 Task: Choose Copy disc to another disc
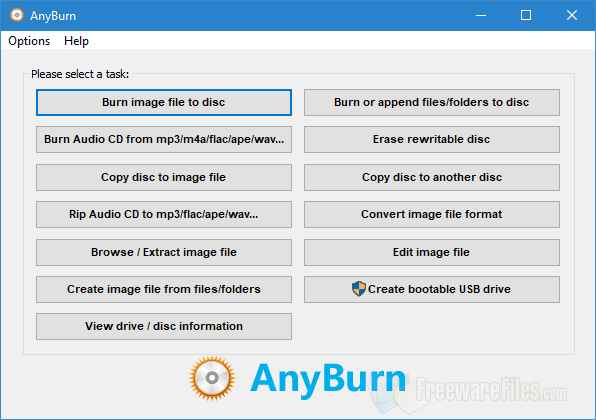(431, 177)
